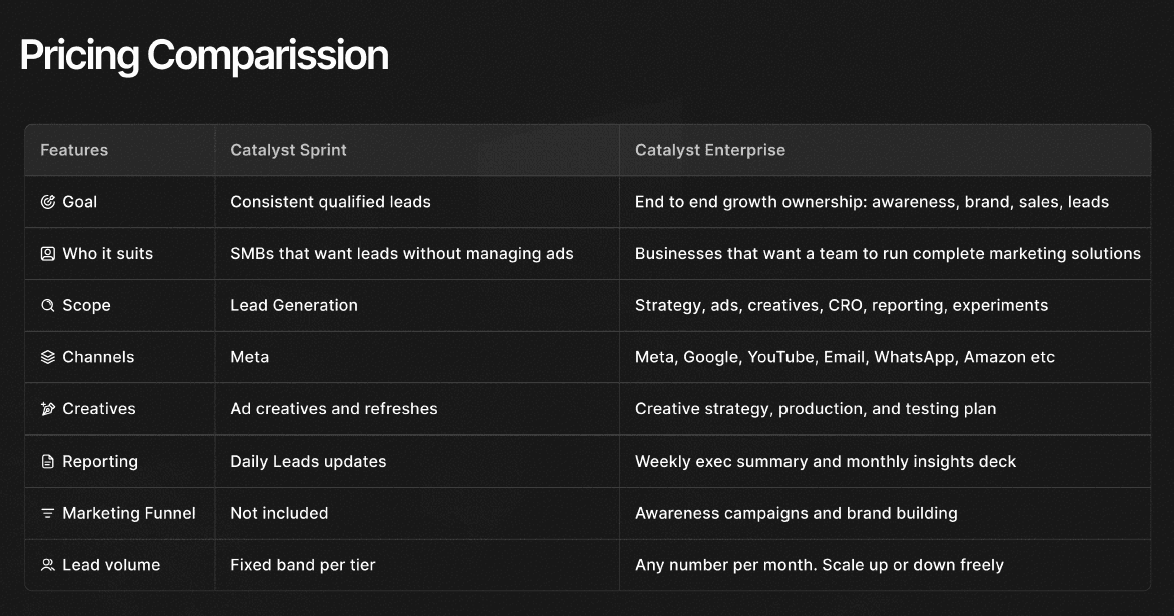Click "Daily Leads updates" reporting cell
1174x616 pixels.
pos(308,461)
